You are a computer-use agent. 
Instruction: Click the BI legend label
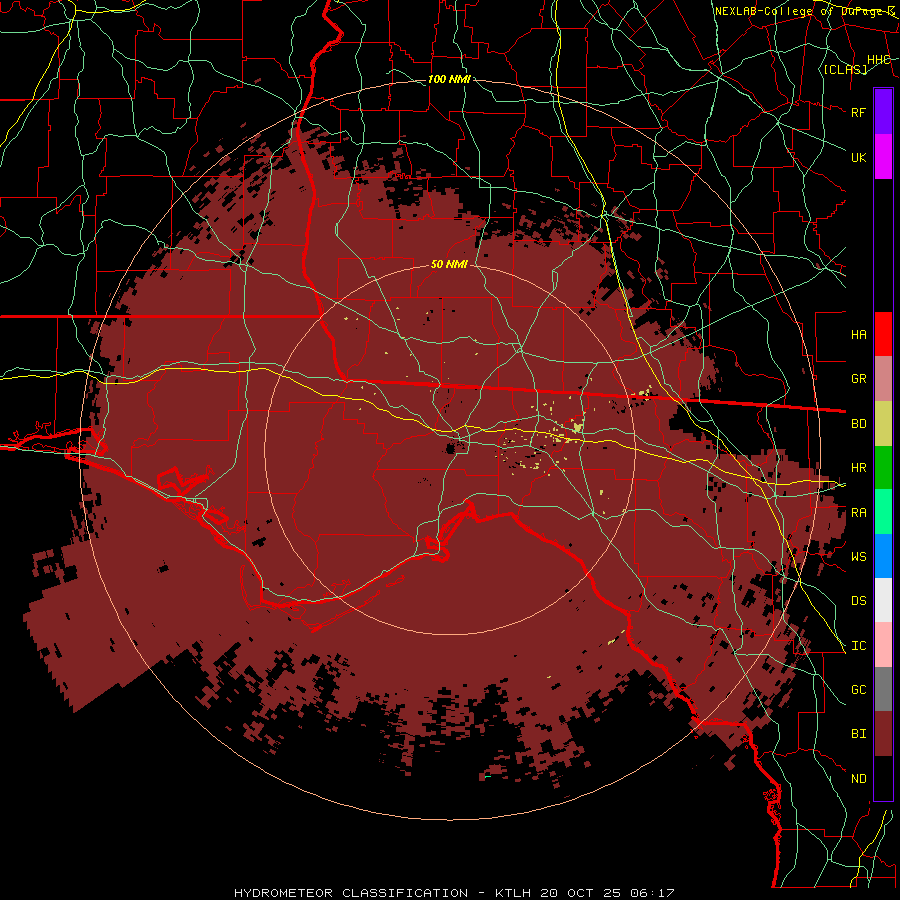pyautogui.click(x=859, y=734)
